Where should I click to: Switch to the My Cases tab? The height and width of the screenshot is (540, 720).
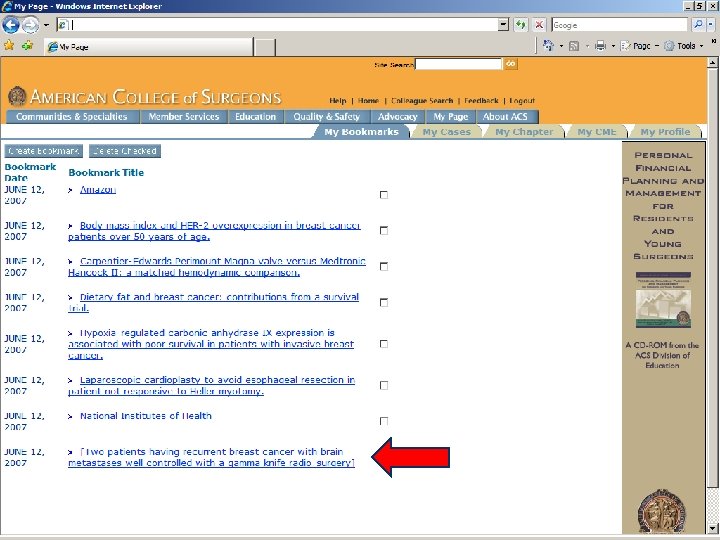[446, 132]
